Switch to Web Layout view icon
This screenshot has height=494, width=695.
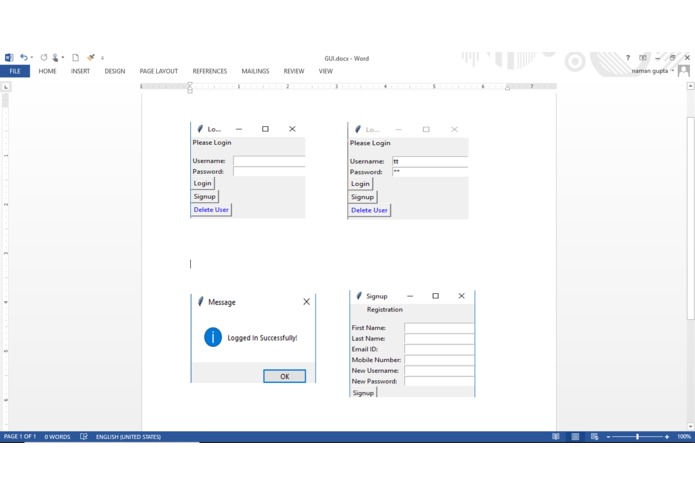point(595,437)
